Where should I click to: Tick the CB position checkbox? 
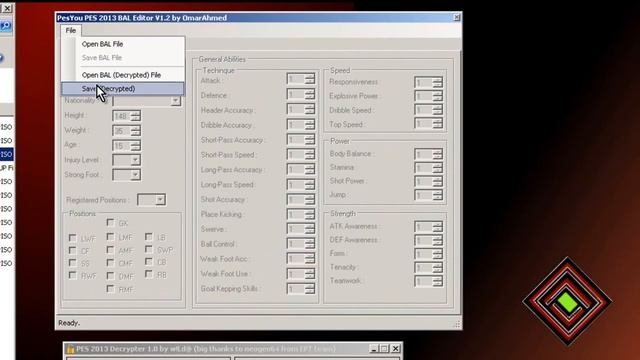tap(149, 262)
